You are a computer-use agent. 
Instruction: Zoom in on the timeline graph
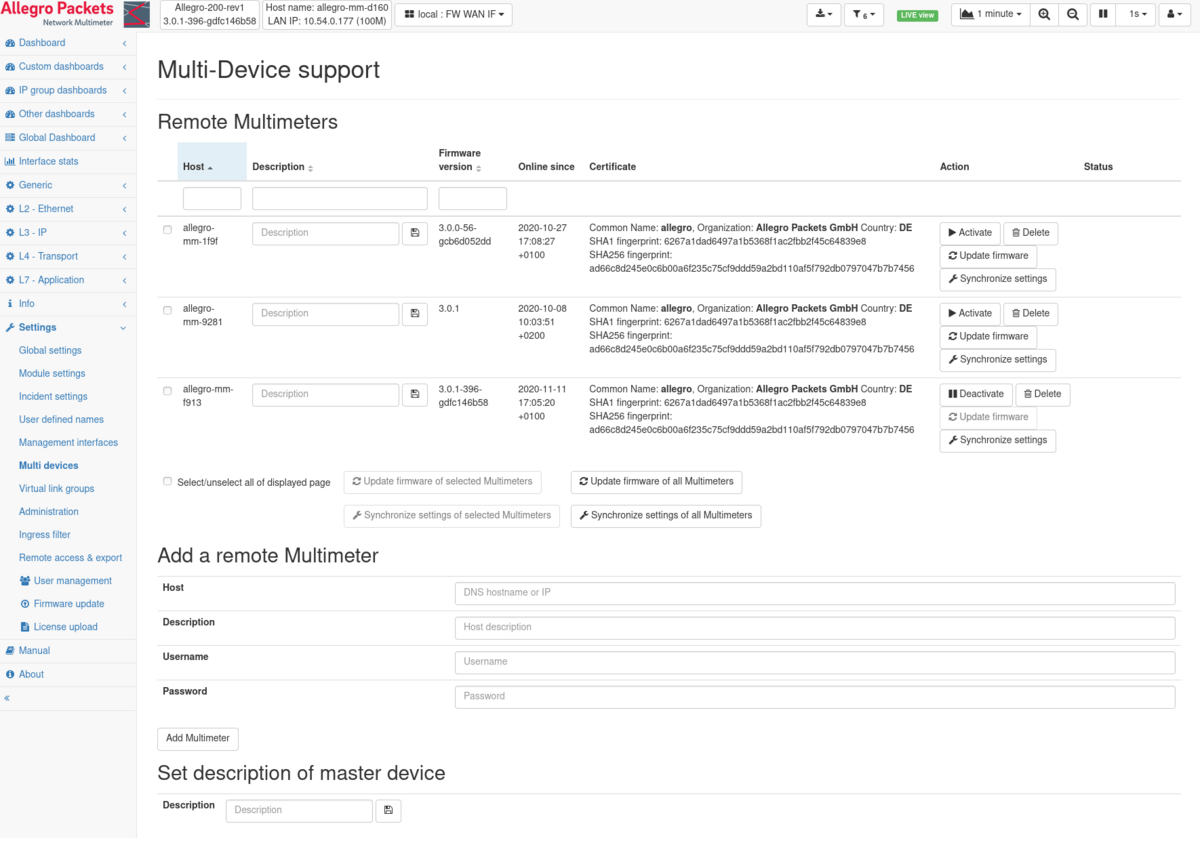tap(1044, 14)
